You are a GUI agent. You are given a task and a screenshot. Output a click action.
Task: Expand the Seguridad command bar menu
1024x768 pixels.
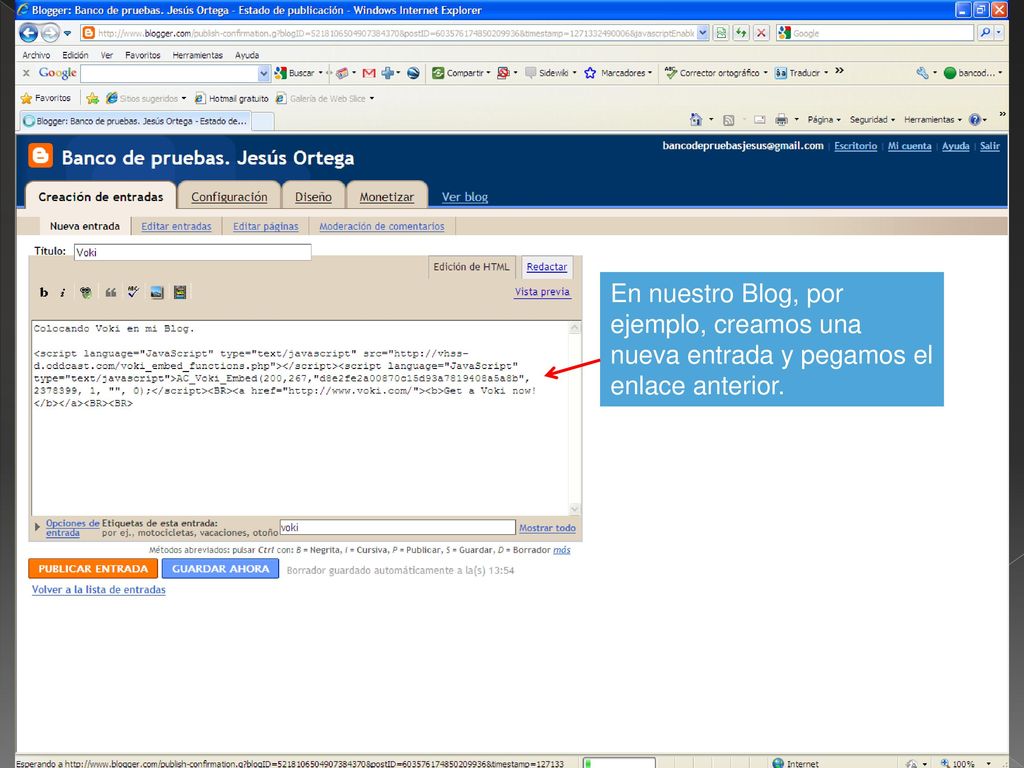(x=872, y=120)
